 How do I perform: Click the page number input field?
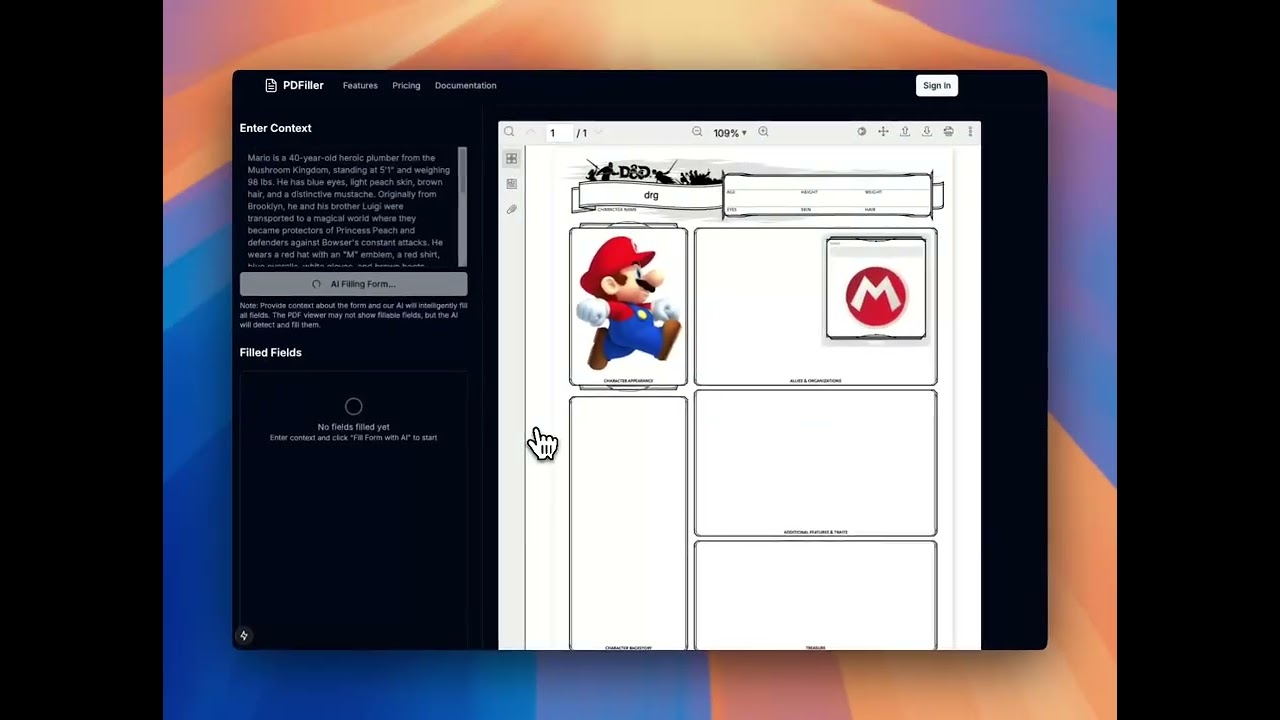point(558,133)
